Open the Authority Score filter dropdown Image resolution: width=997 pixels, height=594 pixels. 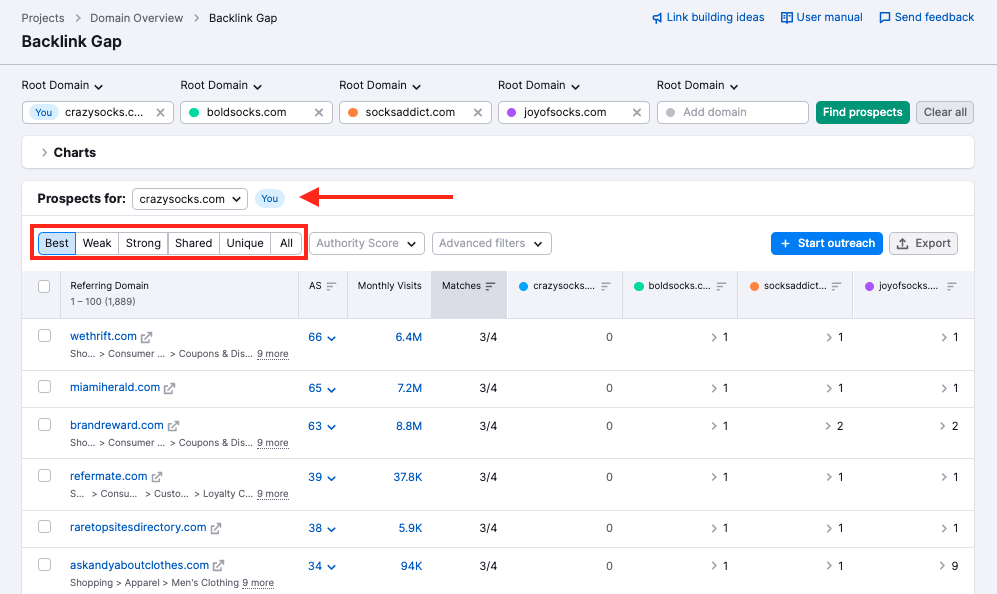click(x=367, y=244)
